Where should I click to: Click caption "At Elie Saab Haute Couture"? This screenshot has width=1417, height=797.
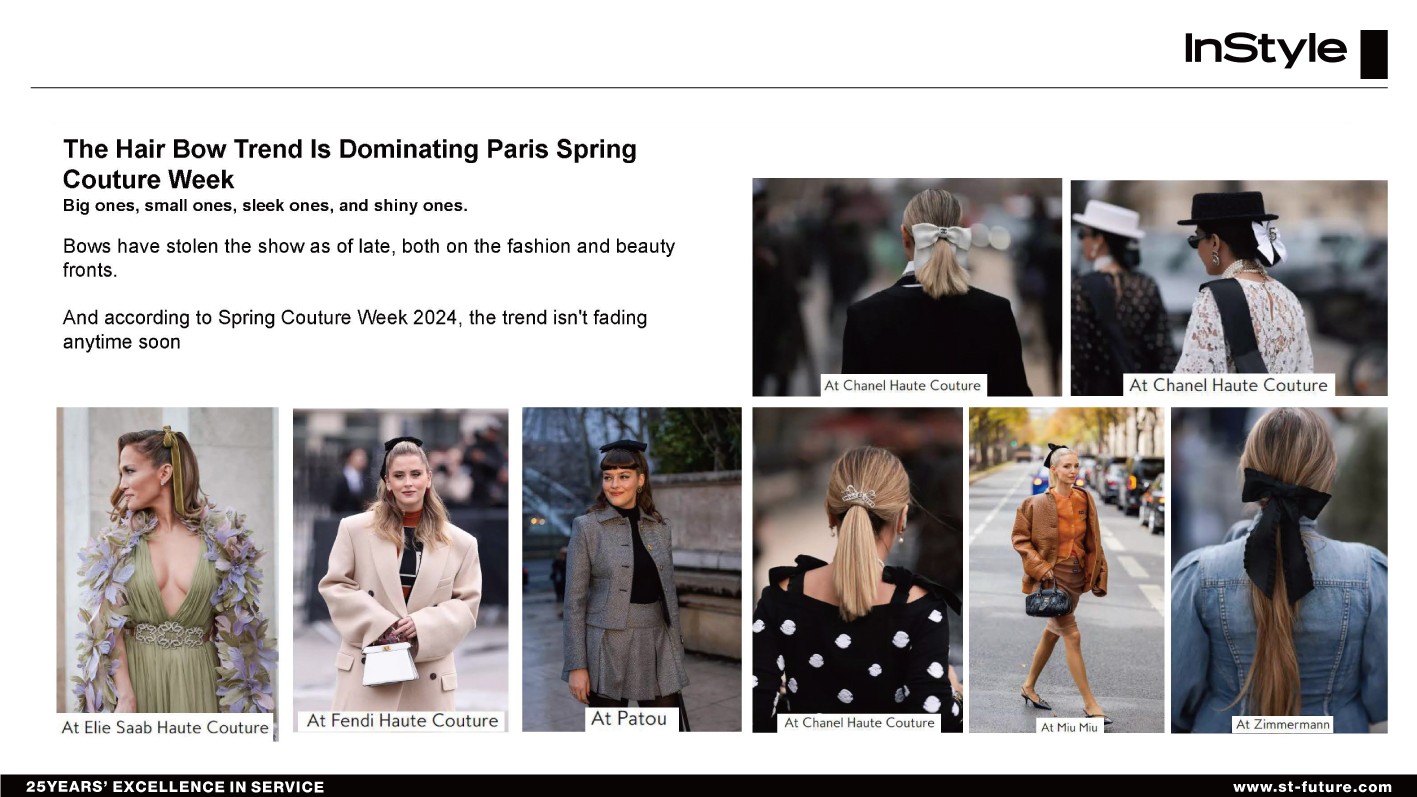point(165,727)
